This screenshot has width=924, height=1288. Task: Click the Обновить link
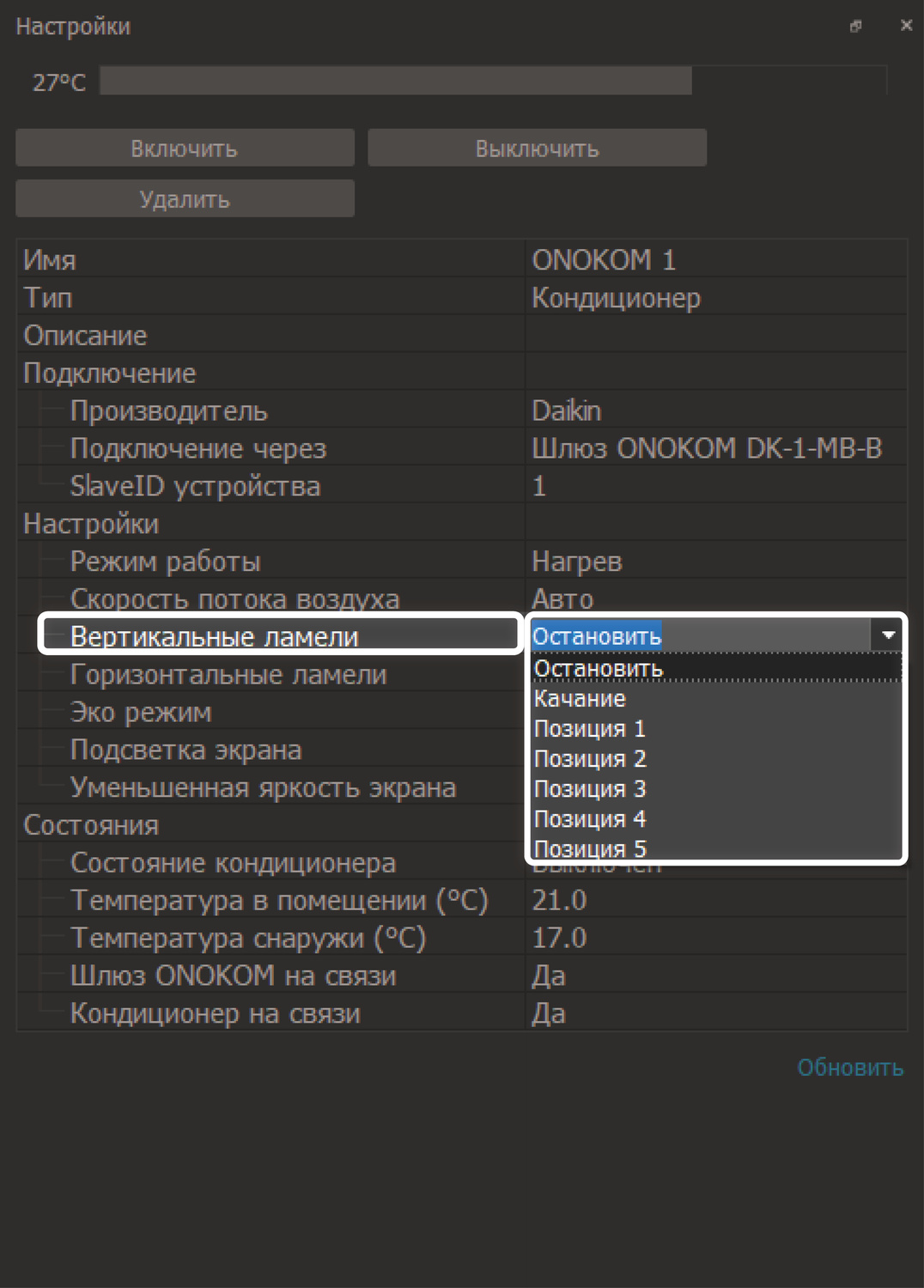pyautogui.click(x=849, y=1067)
